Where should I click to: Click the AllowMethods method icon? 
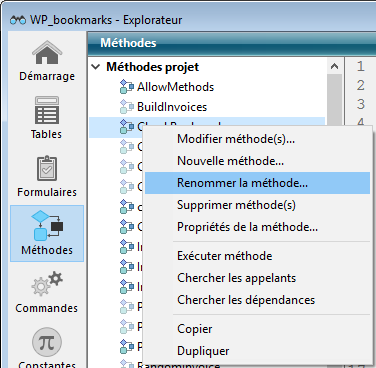(x=127, y=87)
